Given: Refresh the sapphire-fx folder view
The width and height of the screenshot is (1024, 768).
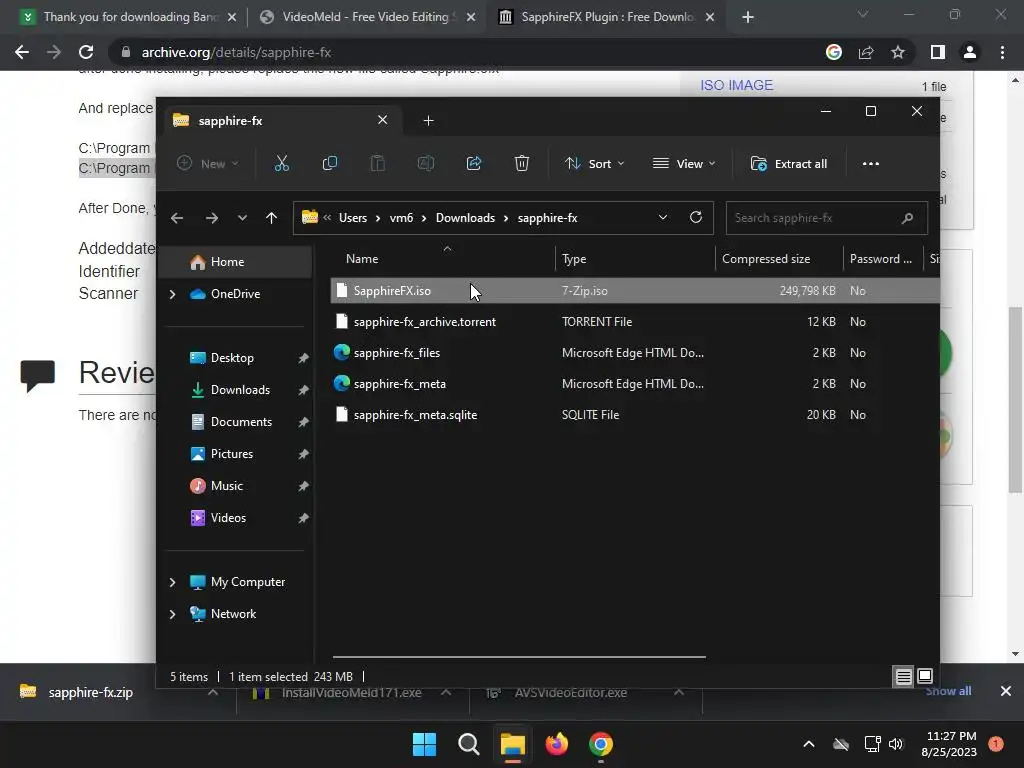Looking at the screenshot, I should tap(696, 217).
